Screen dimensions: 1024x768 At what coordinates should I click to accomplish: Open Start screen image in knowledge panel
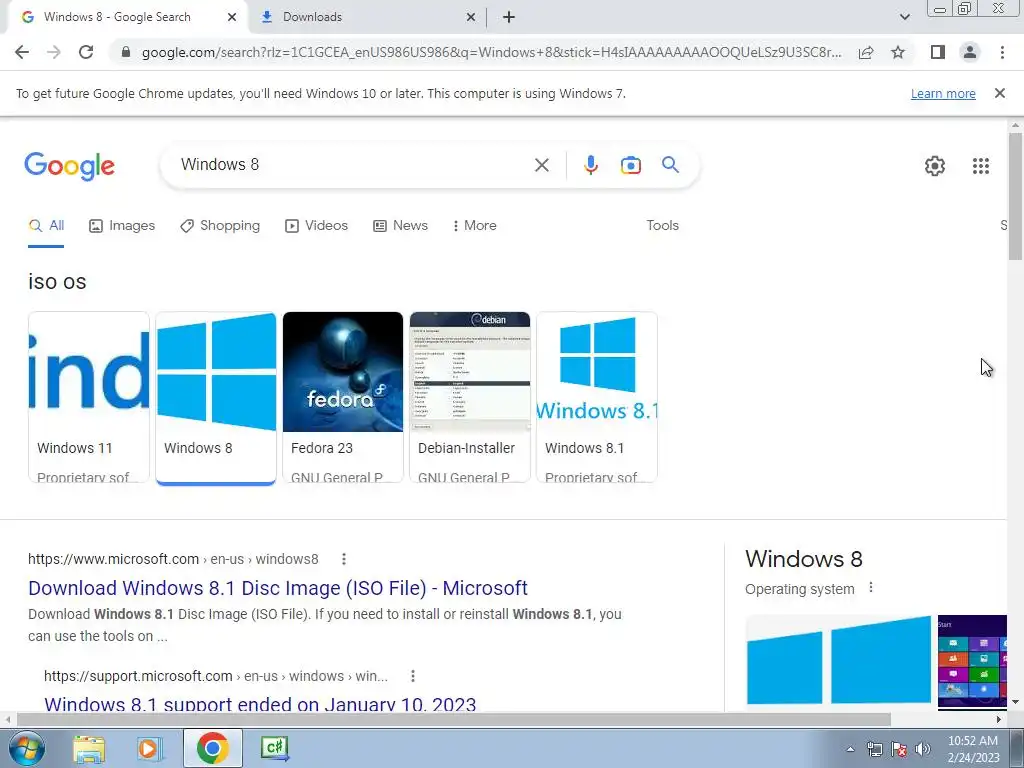click(x=972, y=661)
